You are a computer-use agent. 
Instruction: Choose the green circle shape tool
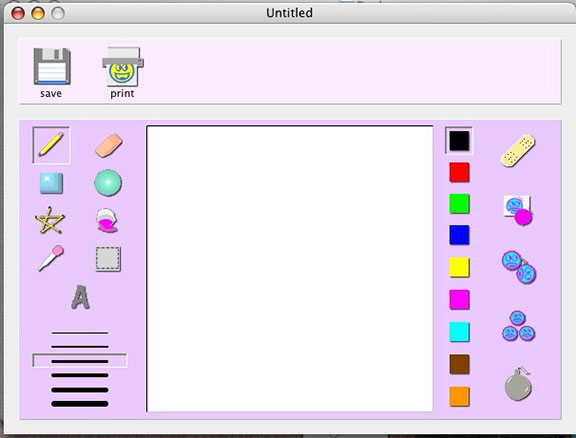pyautogui.click(x=108, y=183)
